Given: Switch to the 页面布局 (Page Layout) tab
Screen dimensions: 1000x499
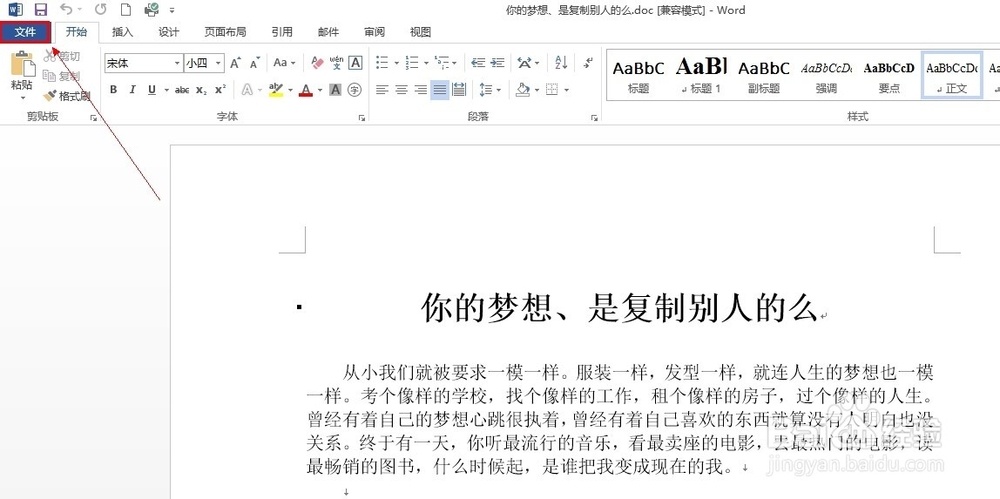Looking at the screenshot, I should click(225, 32).
